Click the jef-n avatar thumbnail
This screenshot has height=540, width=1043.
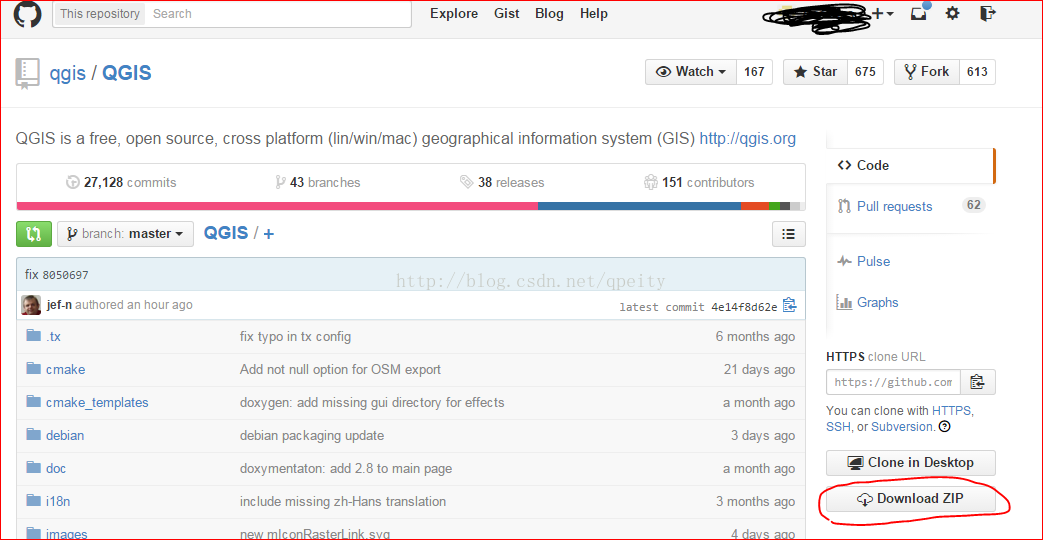click(x=31, y=305)
